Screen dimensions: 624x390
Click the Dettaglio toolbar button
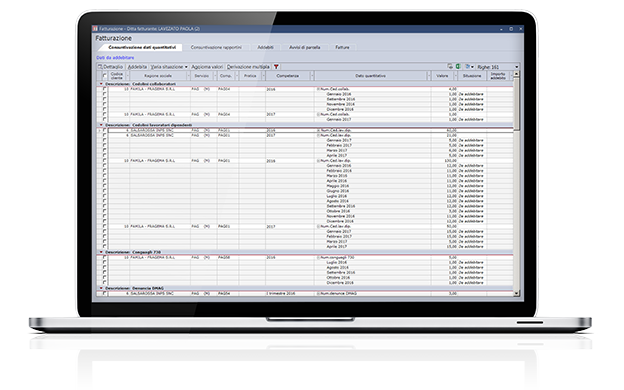pyautogui.click(x=111, y=67)
